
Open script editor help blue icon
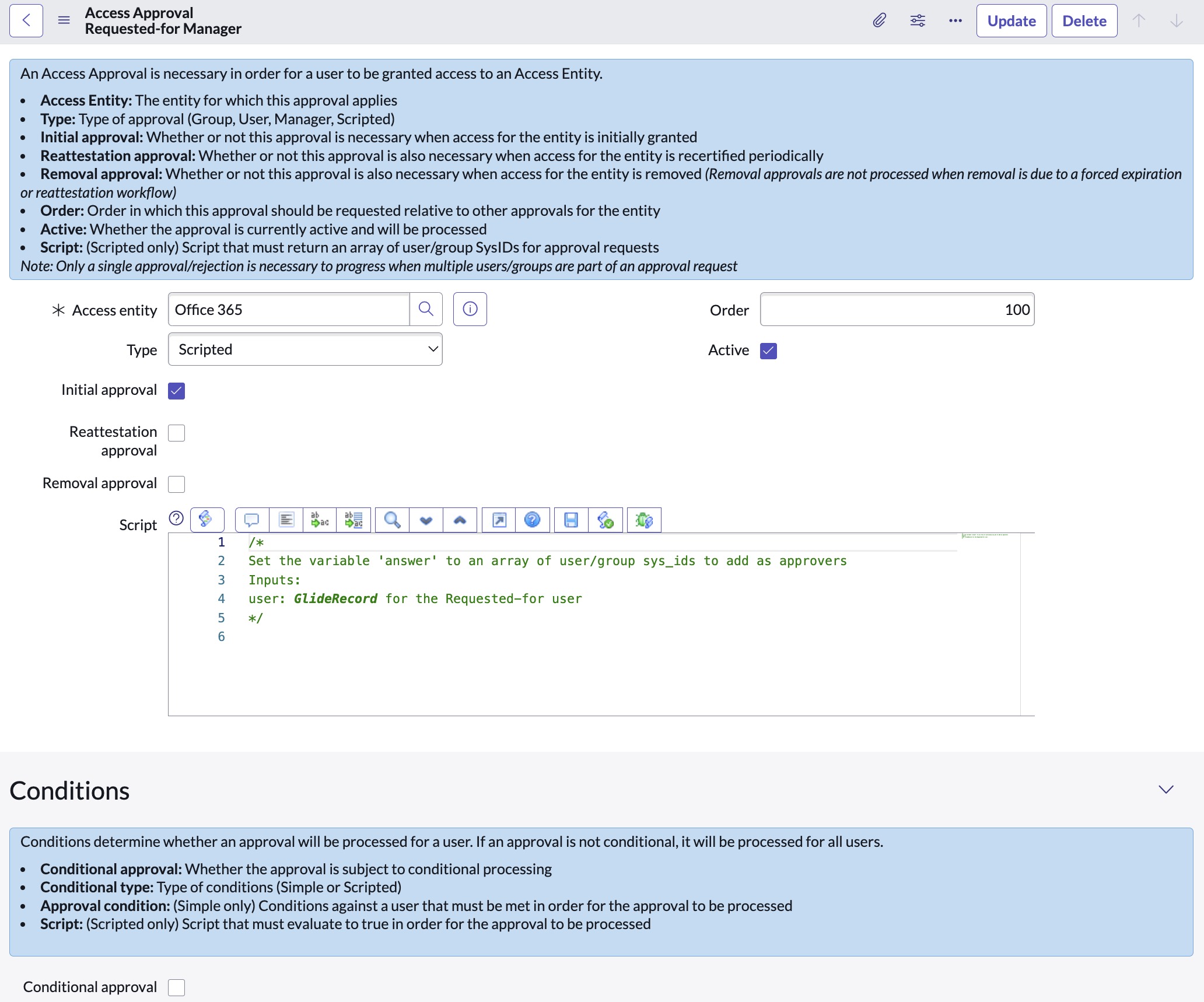(x=533, y=520)
